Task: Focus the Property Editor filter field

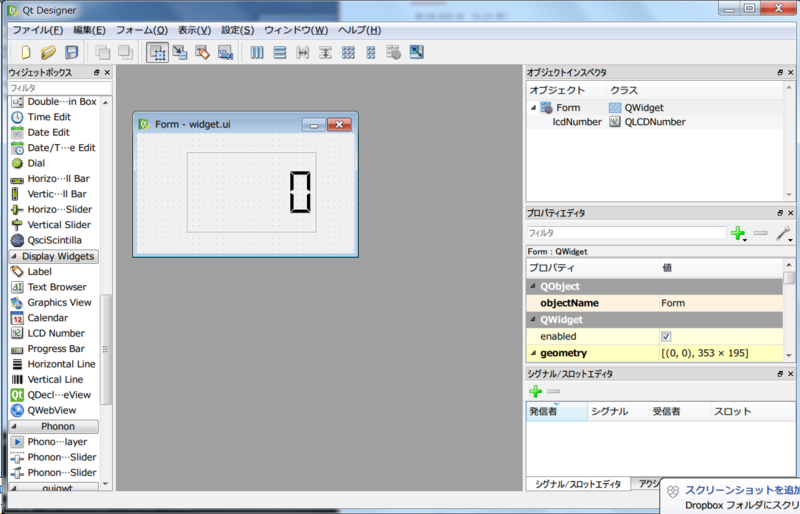Action: pos(627,233)
